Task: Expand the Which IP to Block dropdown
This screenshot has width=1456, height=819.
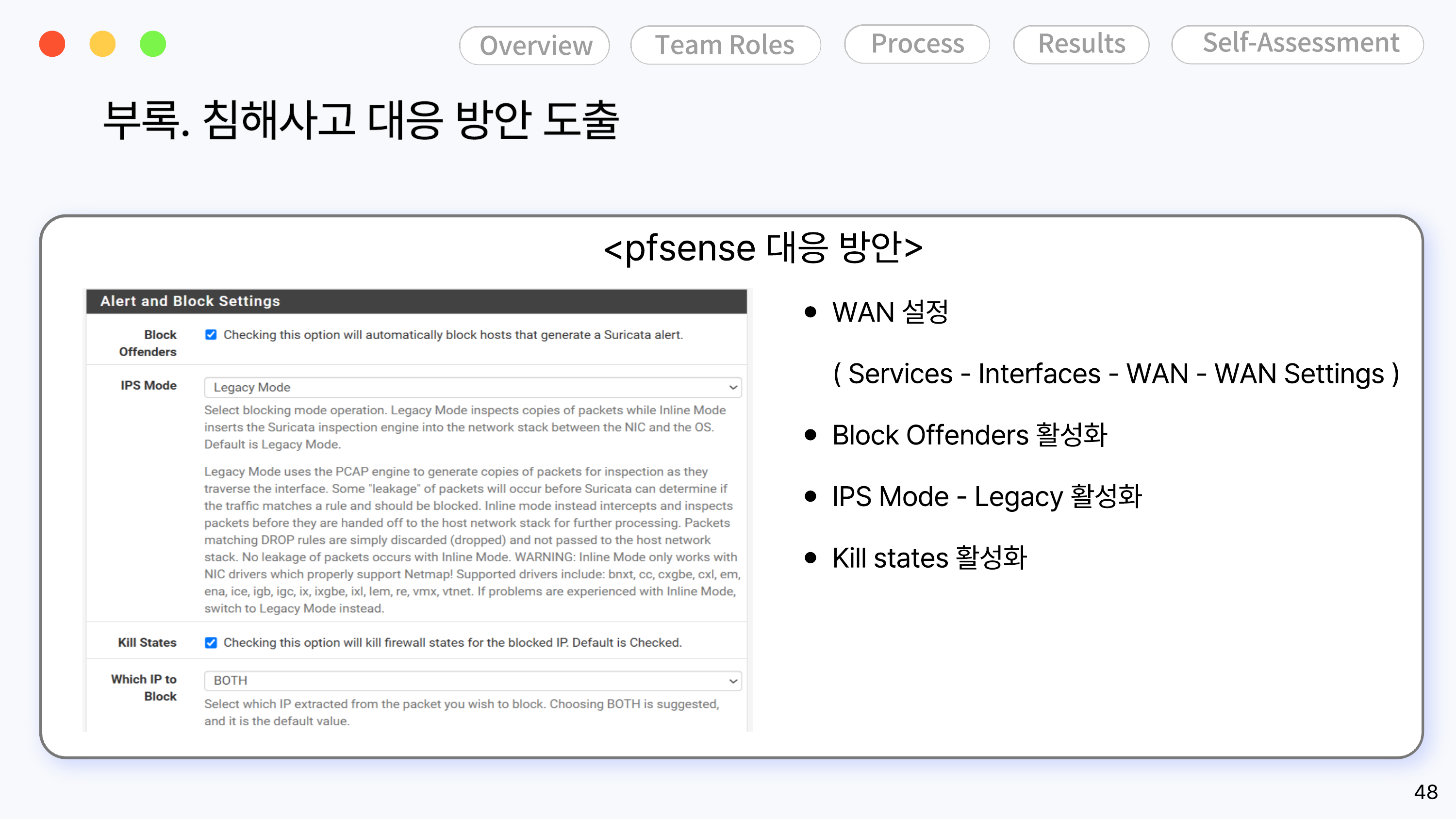Action: pos(473,681)
